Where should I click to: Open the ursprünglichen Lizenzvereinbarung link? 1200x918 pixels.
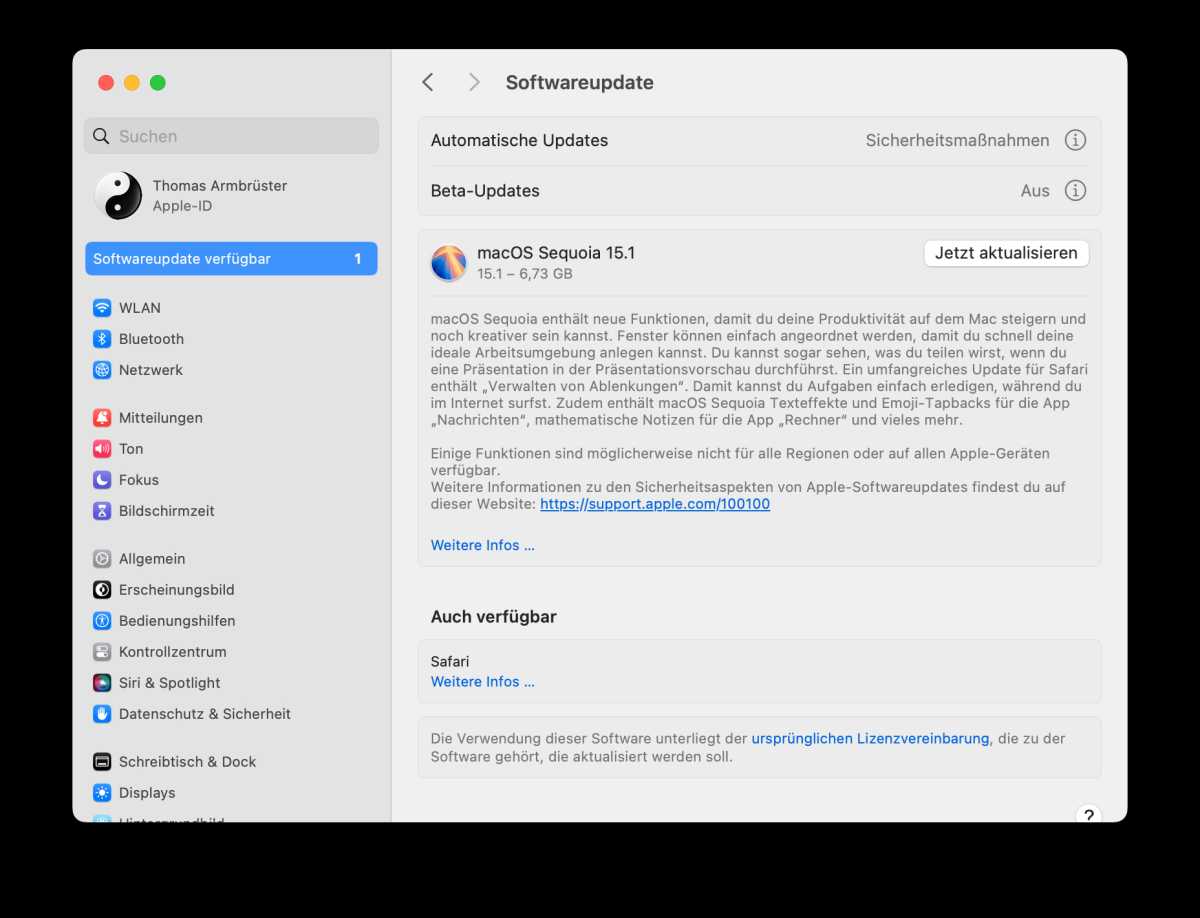[870, 738]
